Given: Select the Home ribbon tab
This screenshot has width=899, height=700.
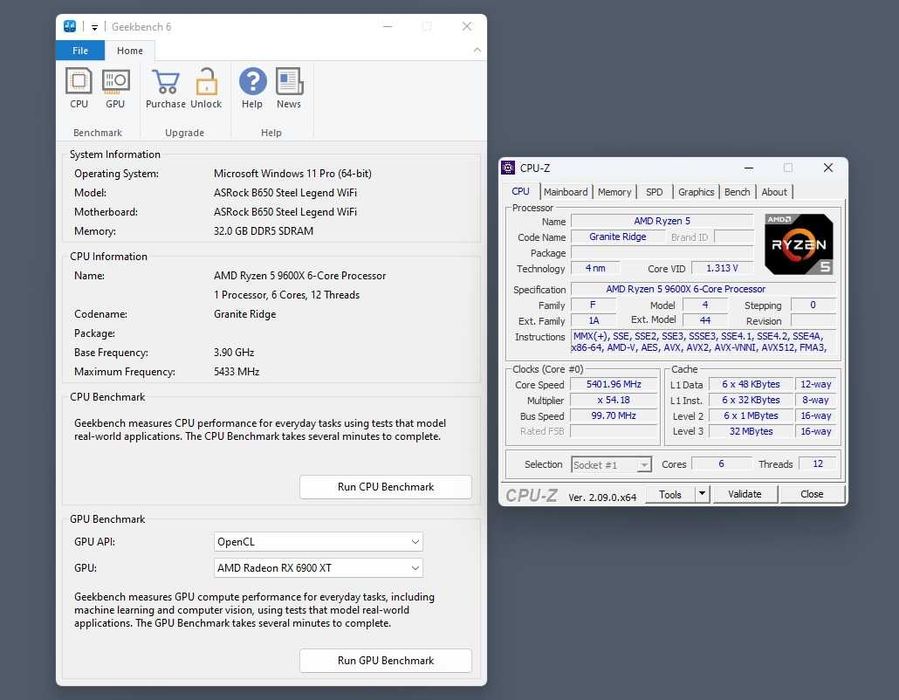Looking at the screenshot, I should [130, 50].
